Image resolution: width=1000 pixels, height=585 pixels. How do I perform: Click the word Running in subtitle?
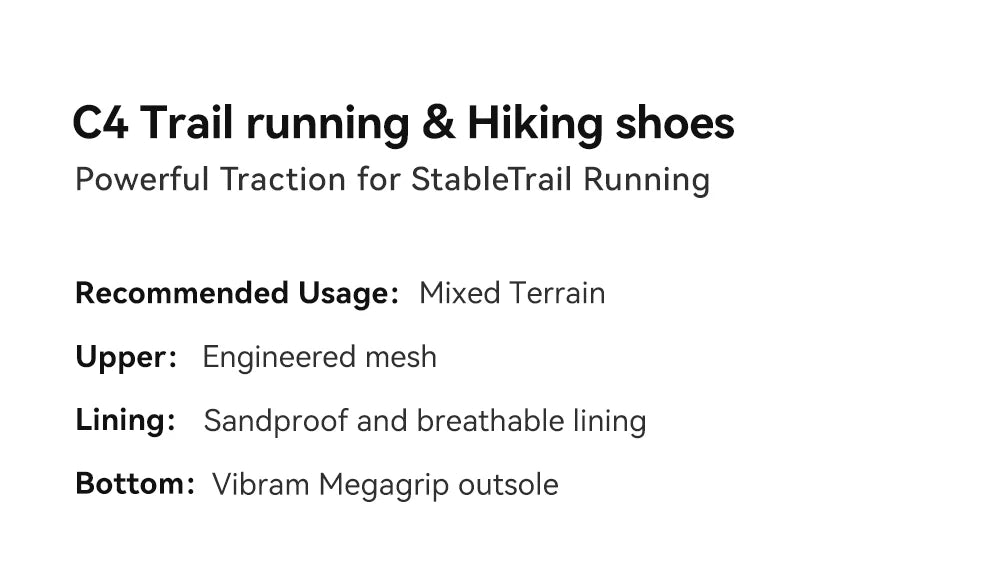(646, 180)
